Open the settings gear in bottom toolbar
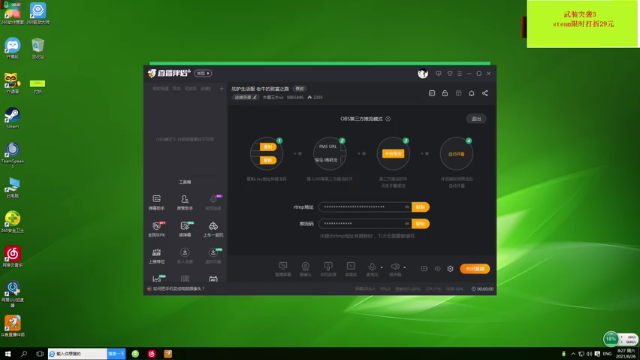Viewport: 640px width, 360px height. [450, 269]
